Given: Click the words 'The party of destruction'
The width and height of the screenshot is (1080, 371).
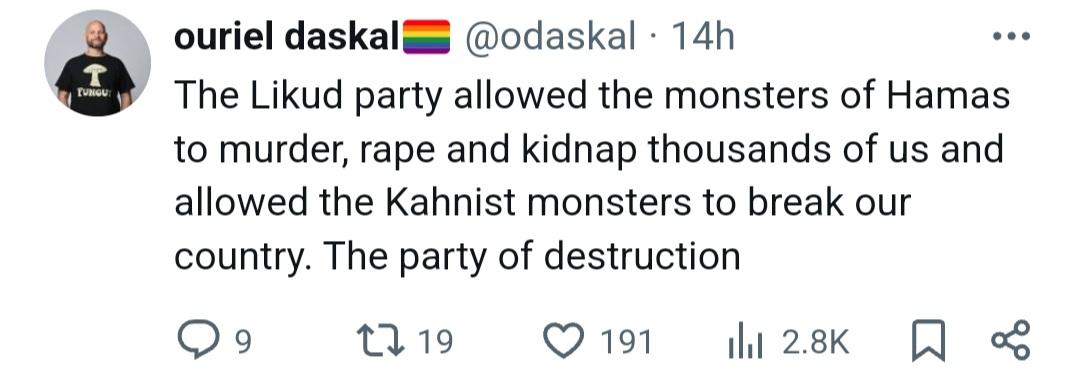Looking at the screenshot, I should [531, 257].
